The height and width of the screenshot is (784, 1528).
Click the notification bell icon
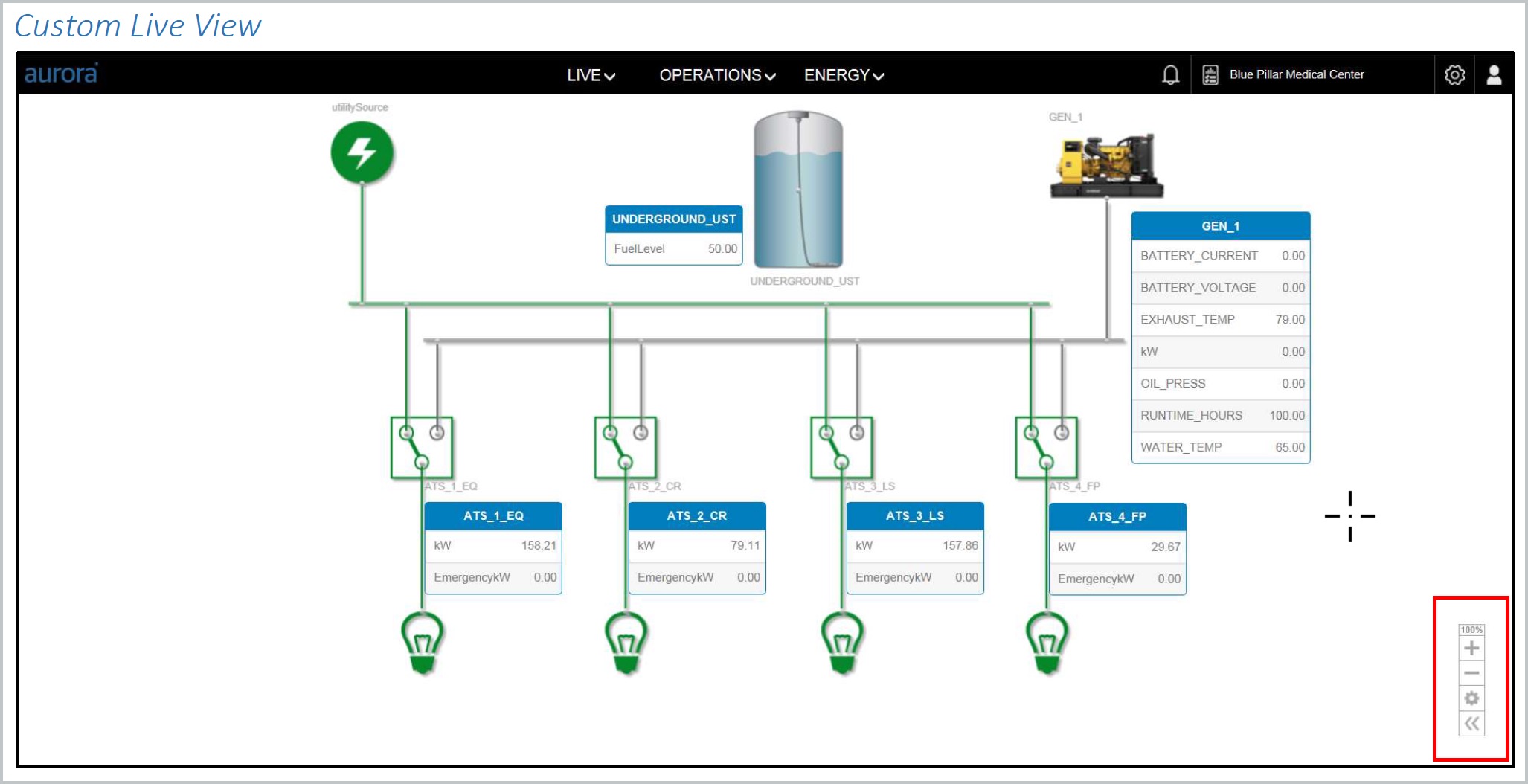1170,75
